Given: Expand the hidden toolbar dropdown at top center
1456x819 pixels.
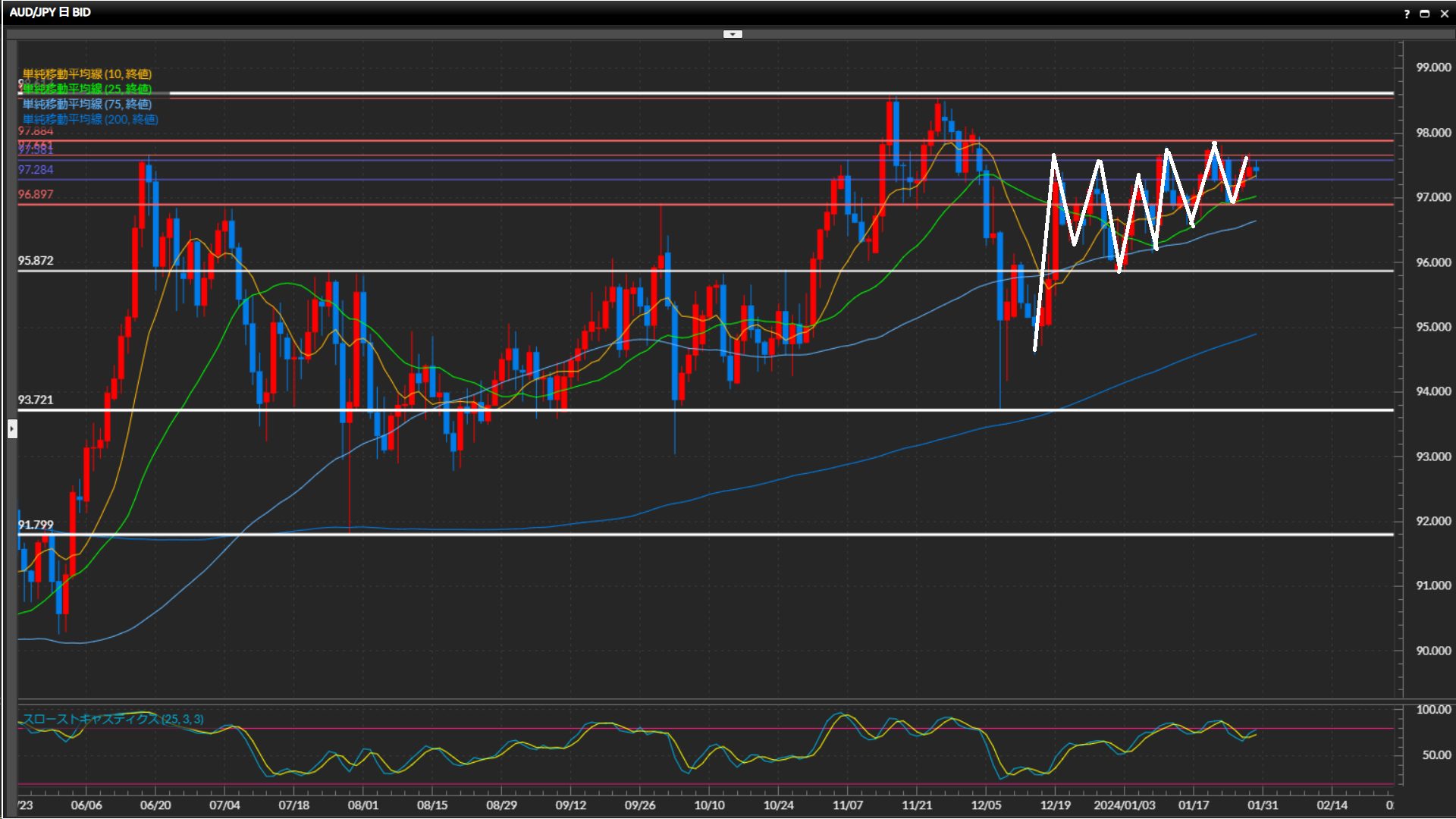Looking at the screenshot, I should click(x=733, y=34).
